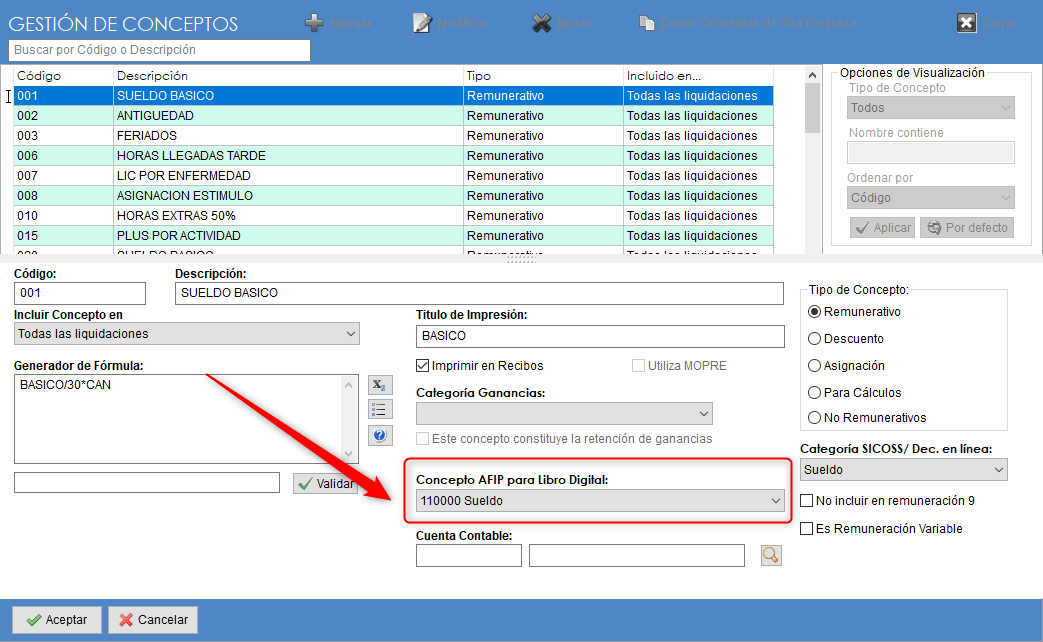Click the Cerrar window icon

click(x=967, y=23)
